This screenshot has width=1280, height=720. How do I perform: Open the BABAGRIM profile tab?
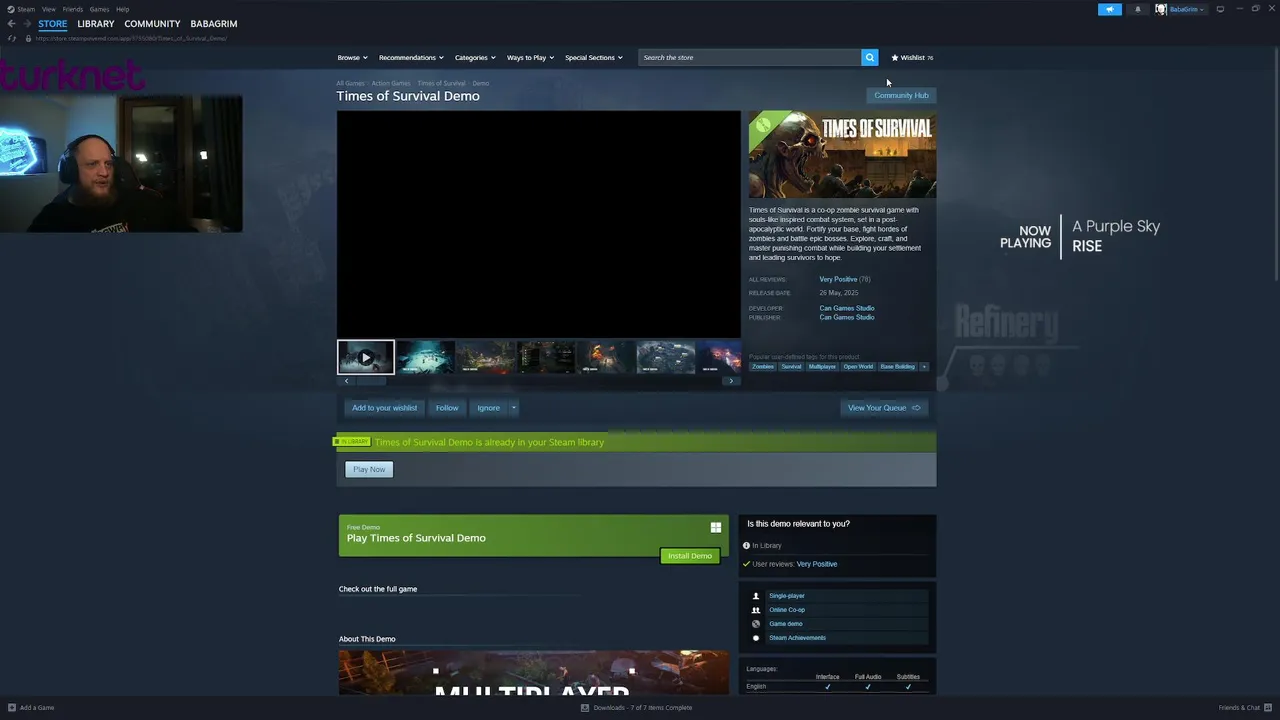214,24
